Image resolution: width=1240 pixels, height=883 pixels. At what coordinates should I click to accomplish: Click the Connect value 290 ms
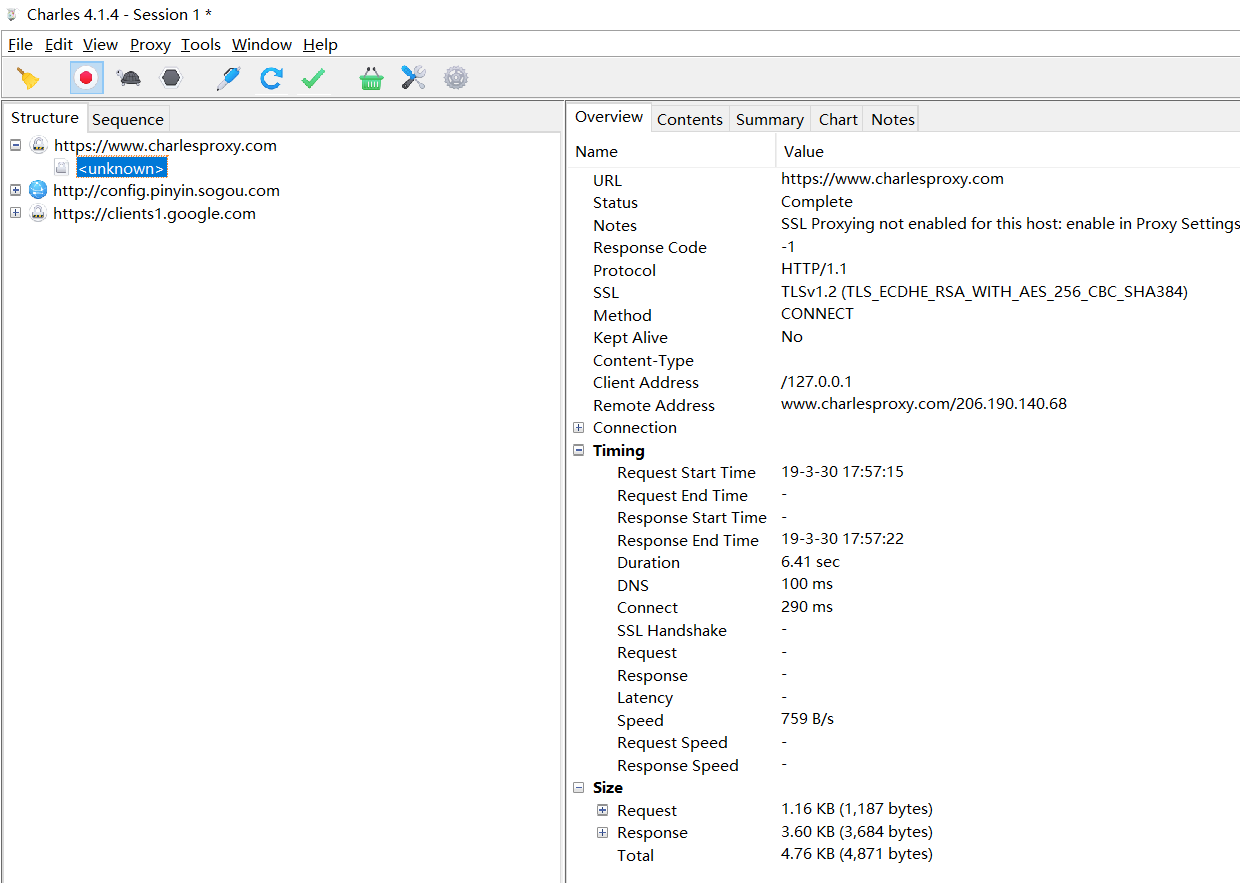tap(807, 606)
